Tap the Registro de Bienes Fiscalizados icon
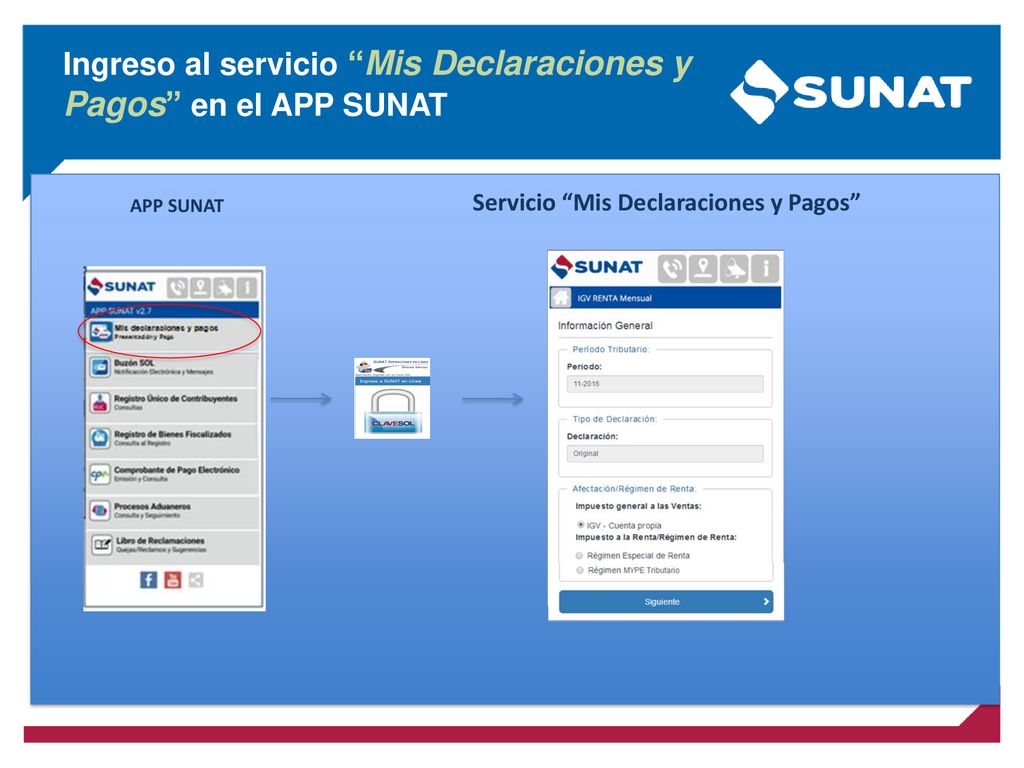The image size is (1024, 768). point(100,438)
